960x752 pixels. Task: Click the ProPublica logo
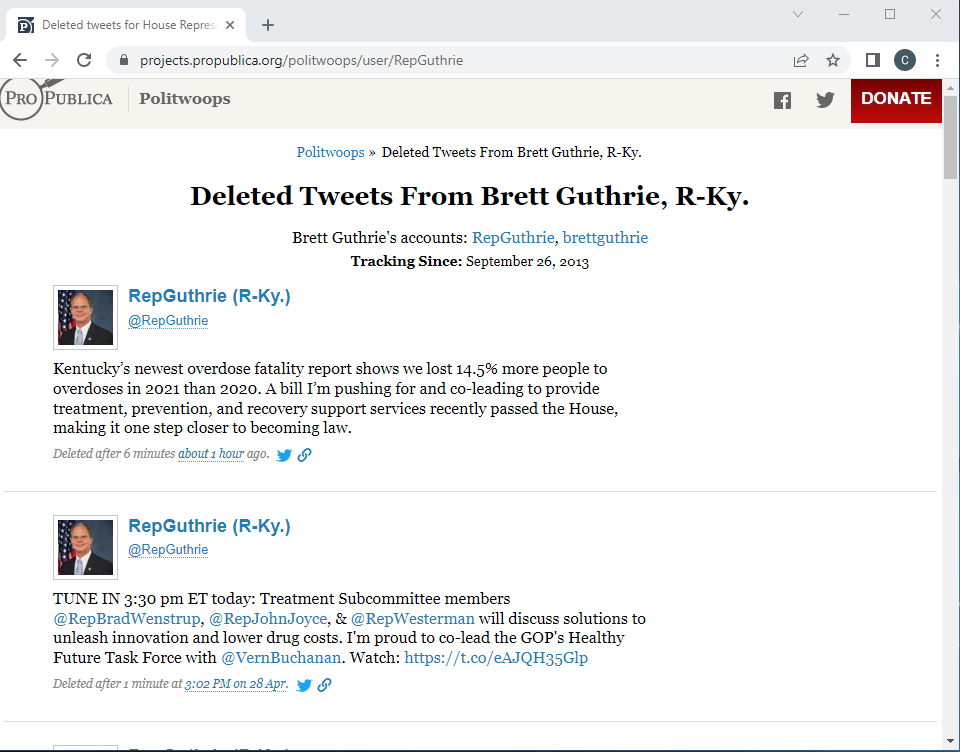click(x=57, y=99)
